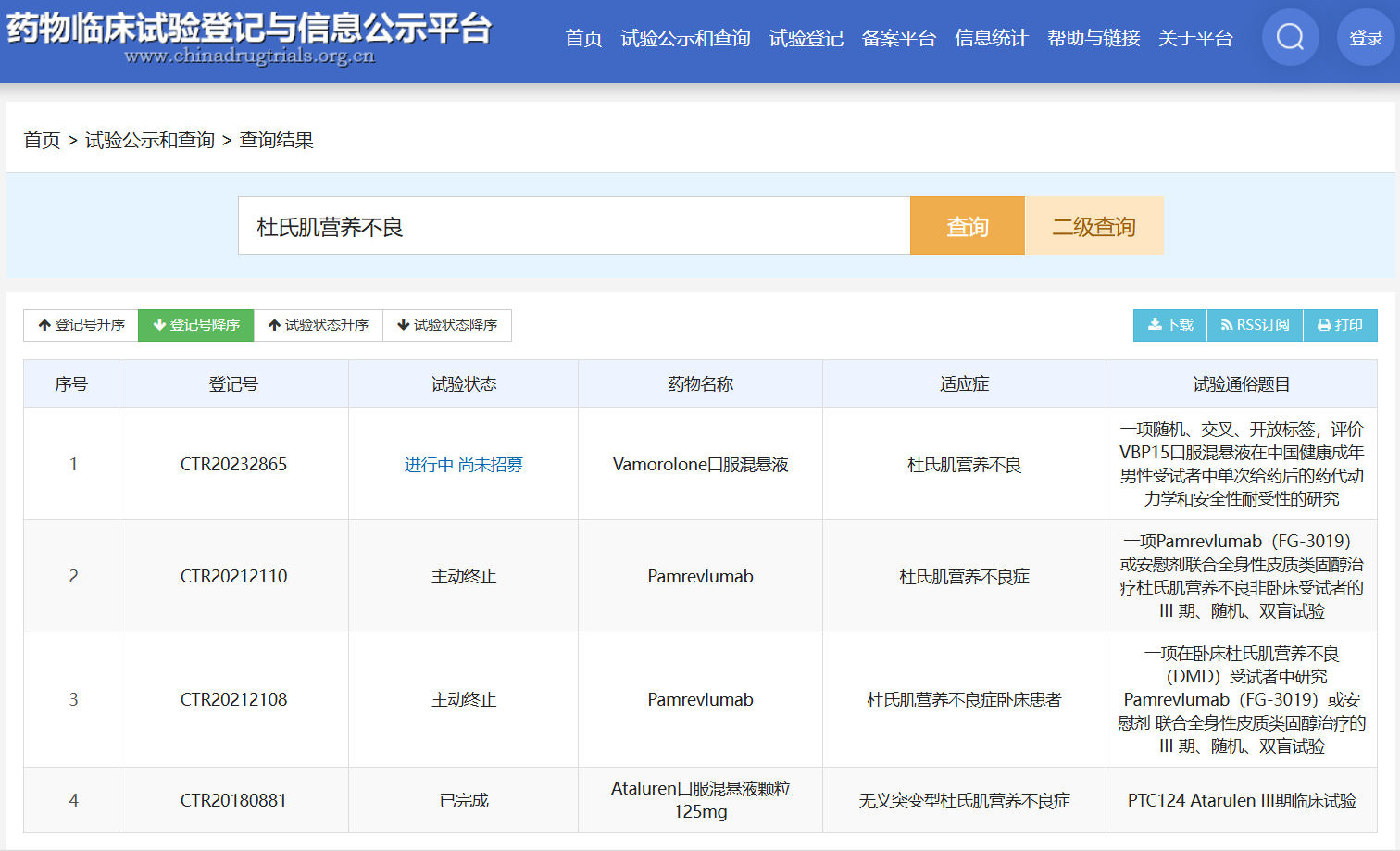Click the 二级查询 secondary search button
Viewport: 1400px width, 851px height.
(x=1094, y=226)
